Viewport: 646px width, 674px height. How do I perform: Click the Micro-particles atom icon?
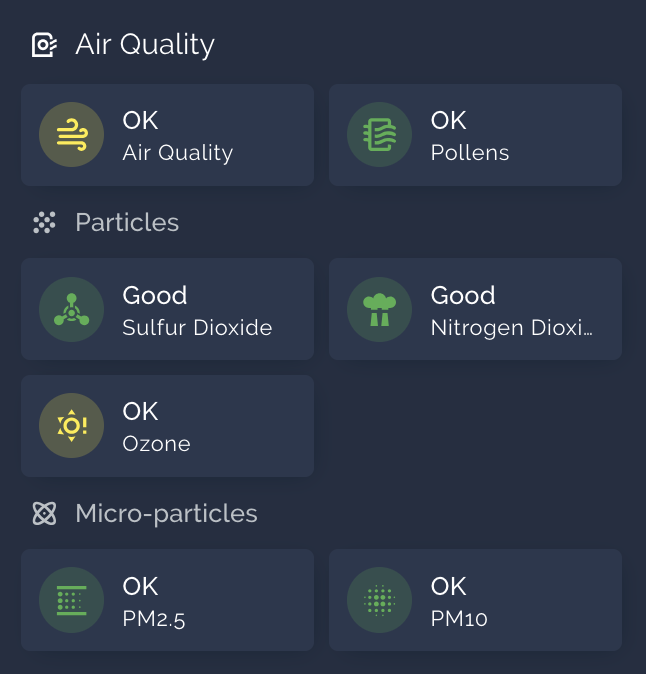point(44,514)
